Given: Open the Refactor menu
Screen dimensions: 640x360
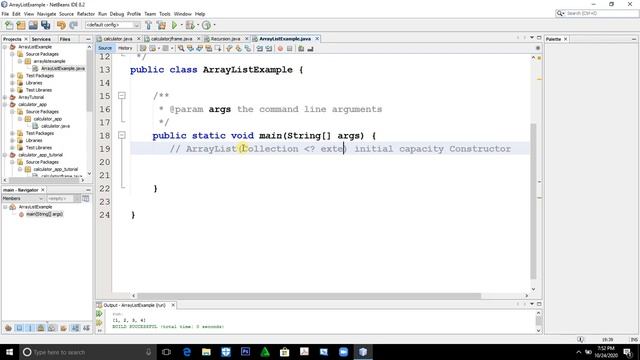Looking at the screenshot, I should (x=86, y=14).
